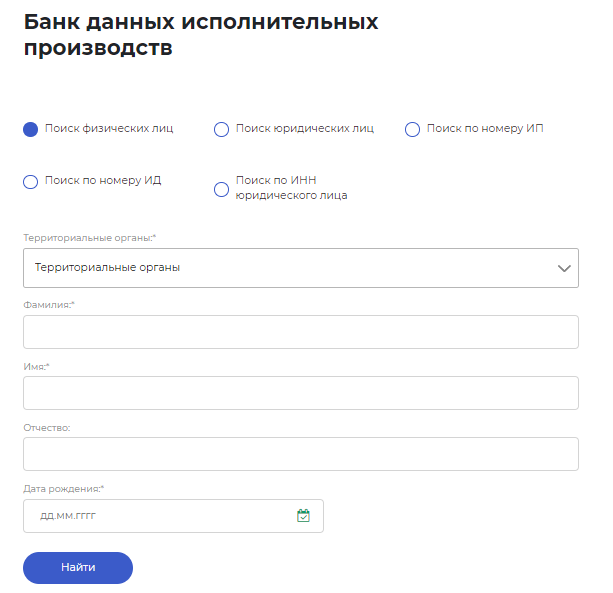Open the 'Территориальные органы' combo box
613x593 pixels.
pyautogui.click(x=301, y=268)
